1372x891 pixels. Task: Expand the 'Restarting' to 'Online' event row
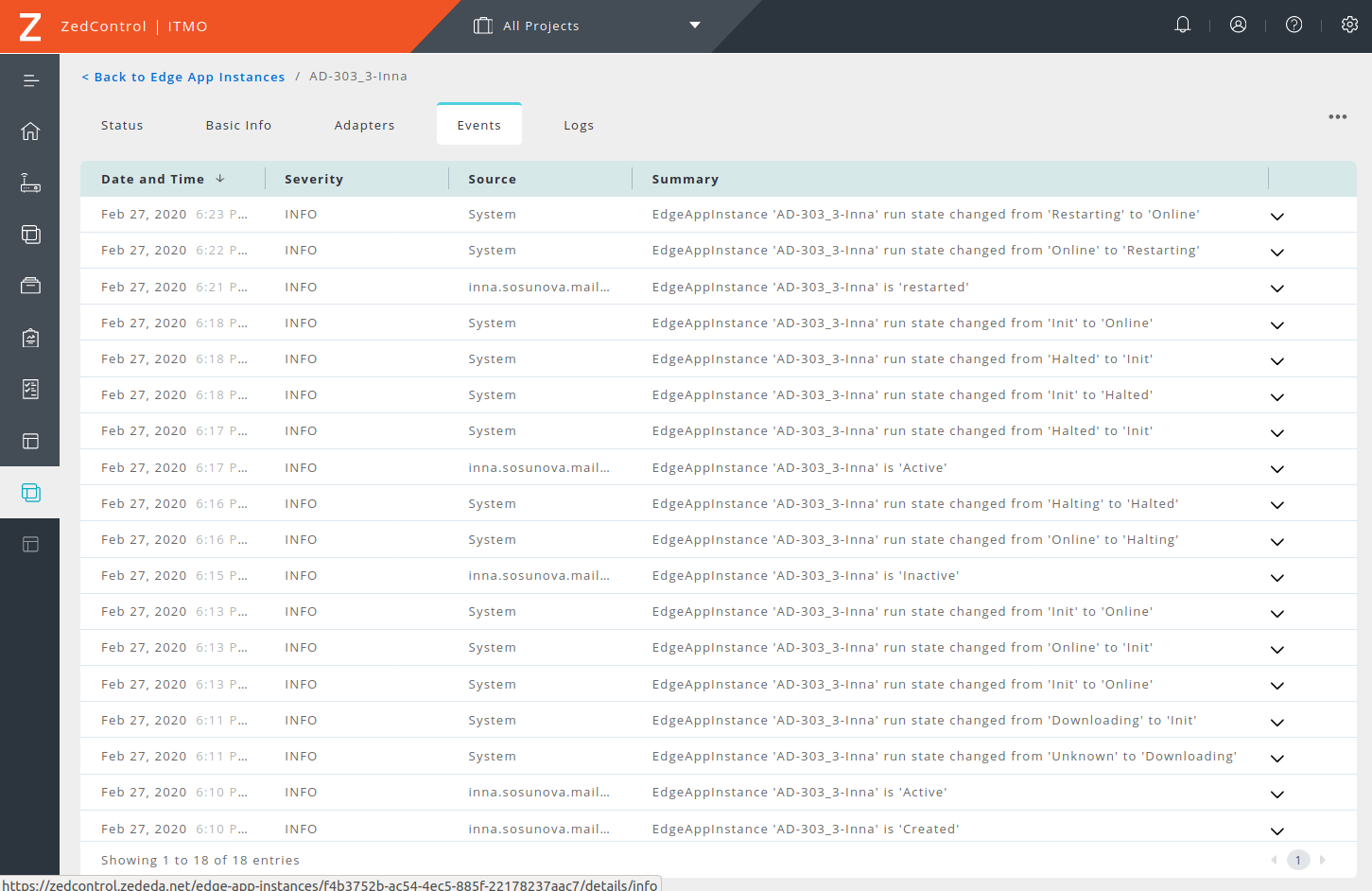pyautogui.click(x=1276, y=217)
